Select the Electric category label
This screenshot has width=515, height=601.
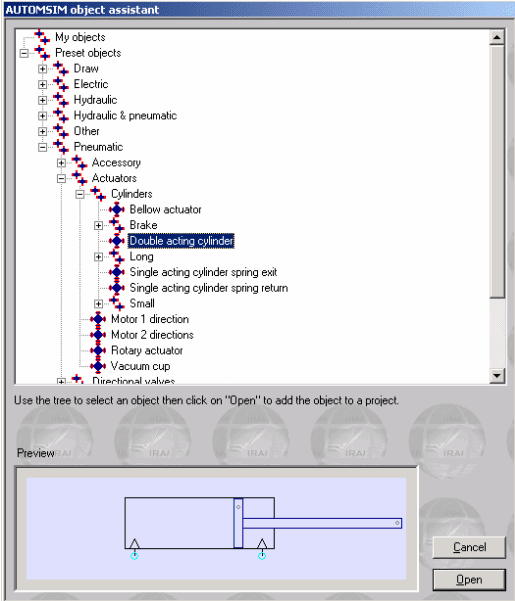click(91, 84)
